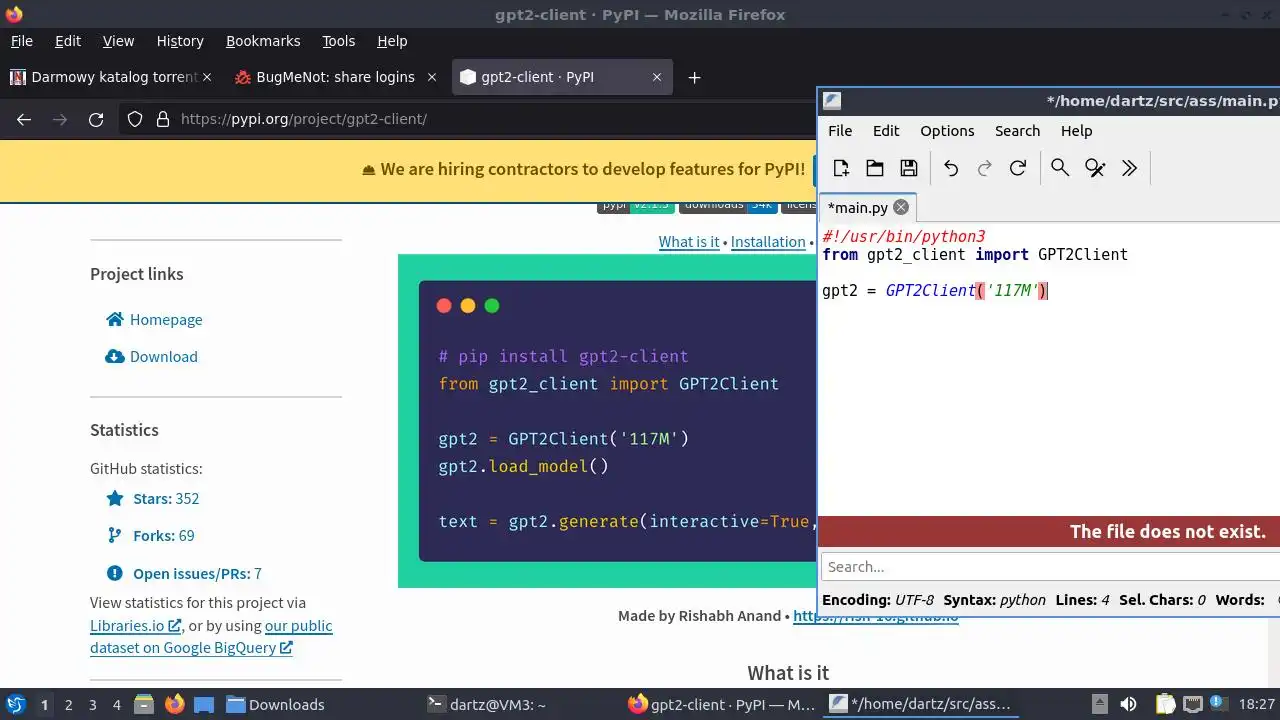Open the editor's File menu
Viewport: 1280px width, 720px height.
point(840,131)
